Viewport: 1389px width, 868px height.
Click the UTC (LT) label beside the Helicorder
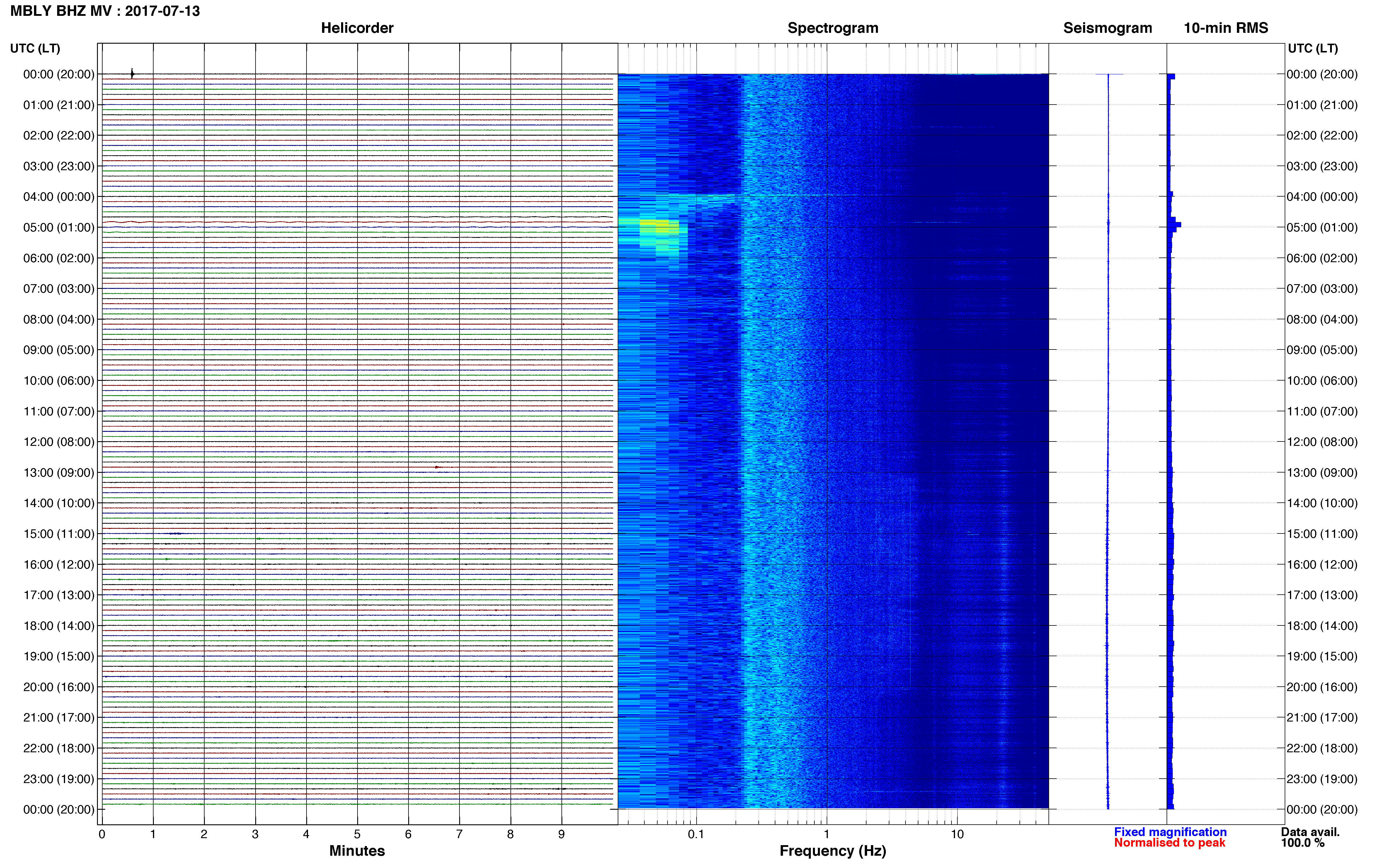pos(35,48)
